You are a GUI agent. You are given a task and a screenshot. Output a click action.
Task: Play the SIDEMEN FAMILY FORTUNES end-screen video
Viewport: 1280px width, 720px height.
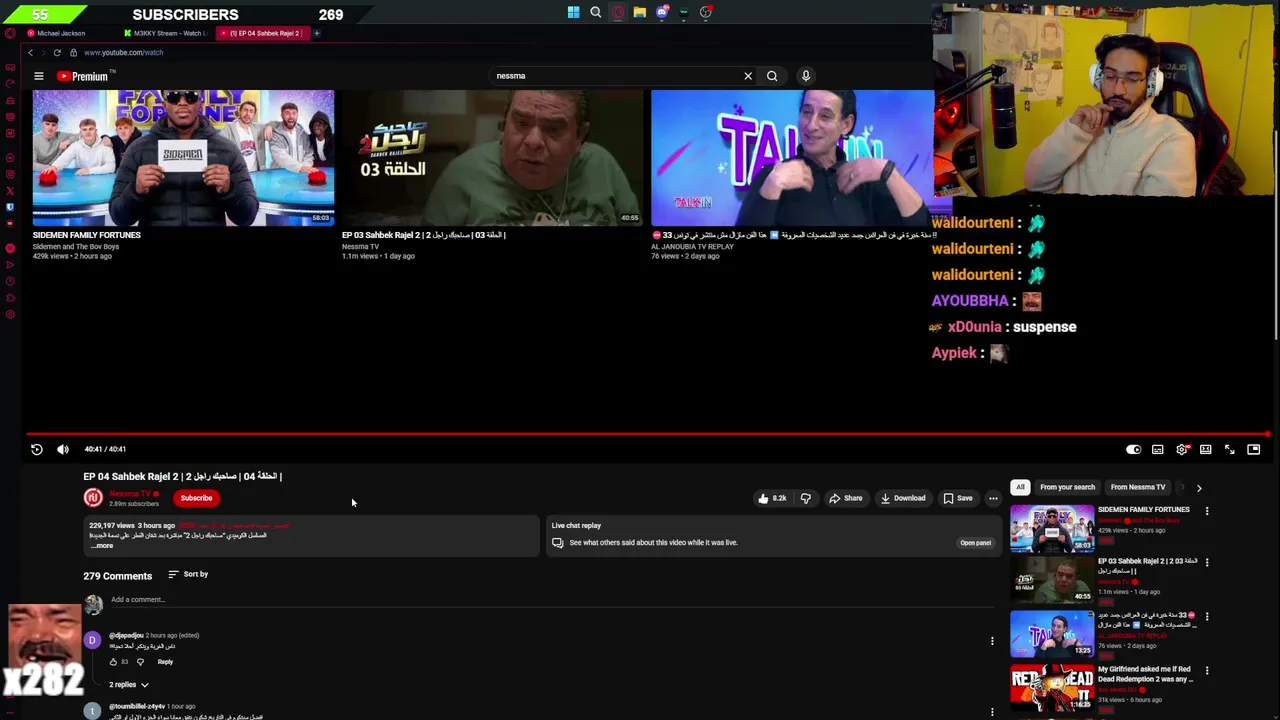183,158
